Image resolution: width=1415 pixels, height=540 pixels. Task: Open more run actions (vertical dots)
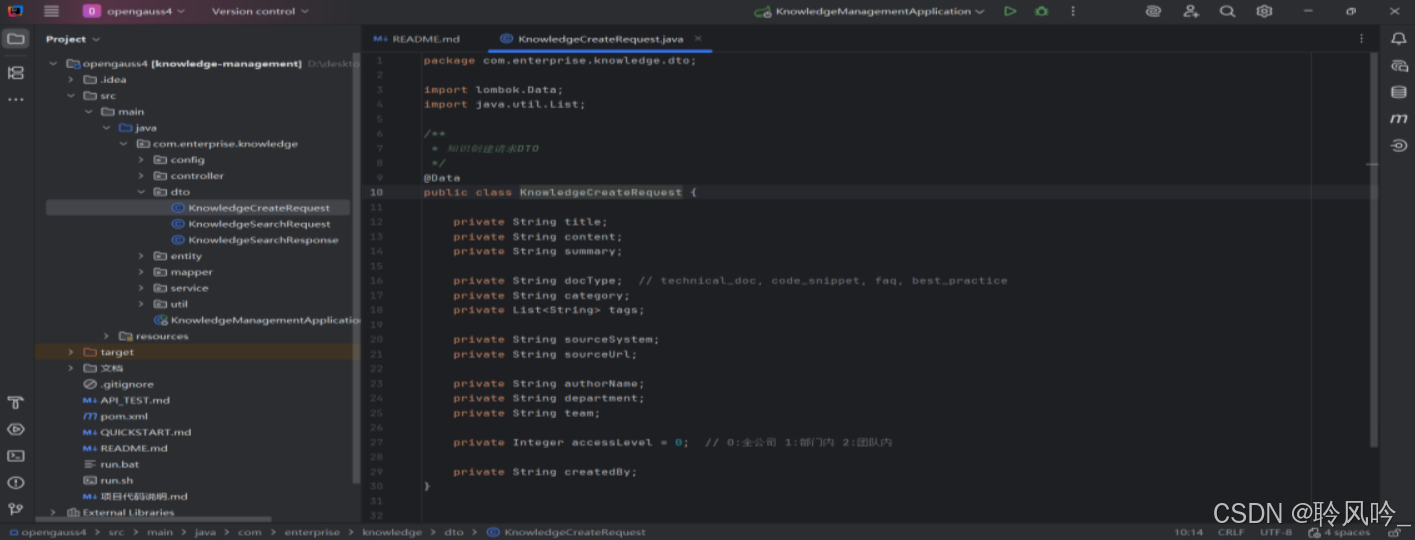(x=1074, y=11)
